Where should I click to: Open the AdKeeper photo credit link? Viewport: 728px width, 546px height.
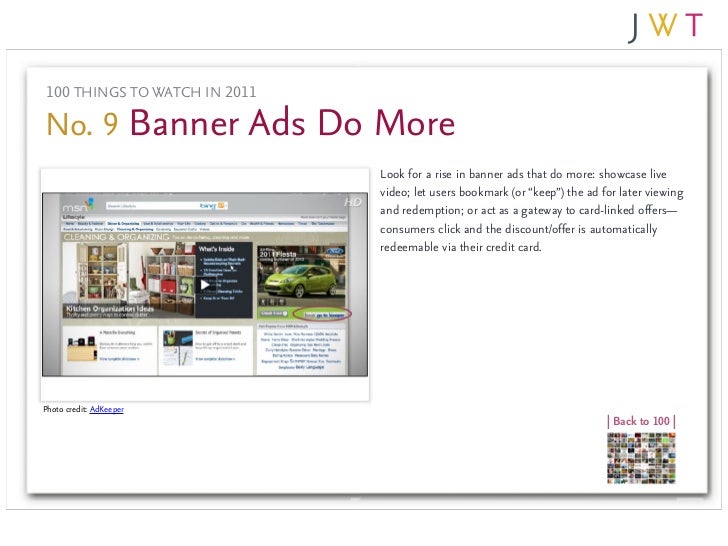click(x=106, y=409)
